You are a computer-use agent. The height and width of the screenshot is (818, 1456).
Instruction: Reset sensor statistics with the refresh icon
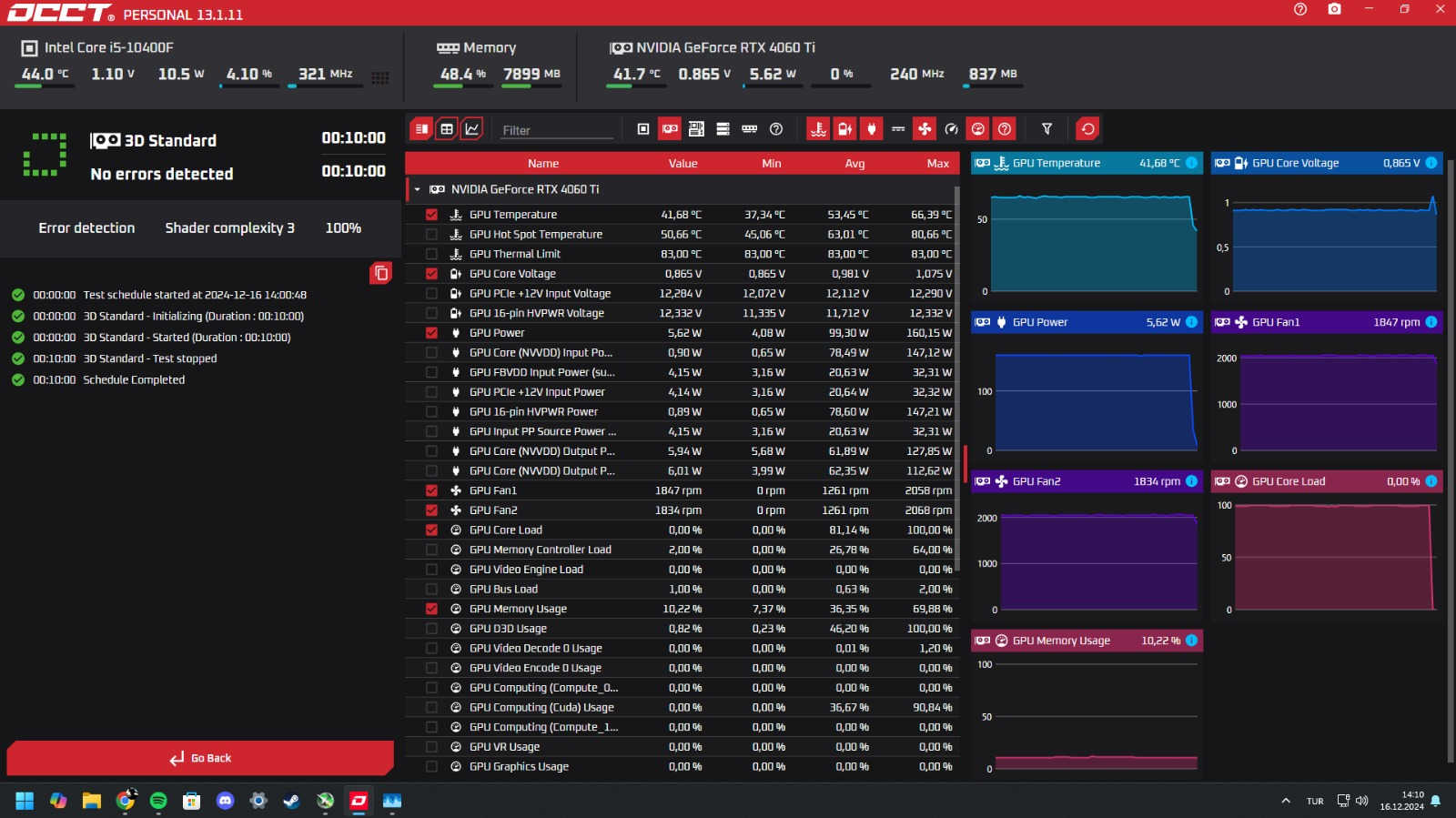[1087, 129]
